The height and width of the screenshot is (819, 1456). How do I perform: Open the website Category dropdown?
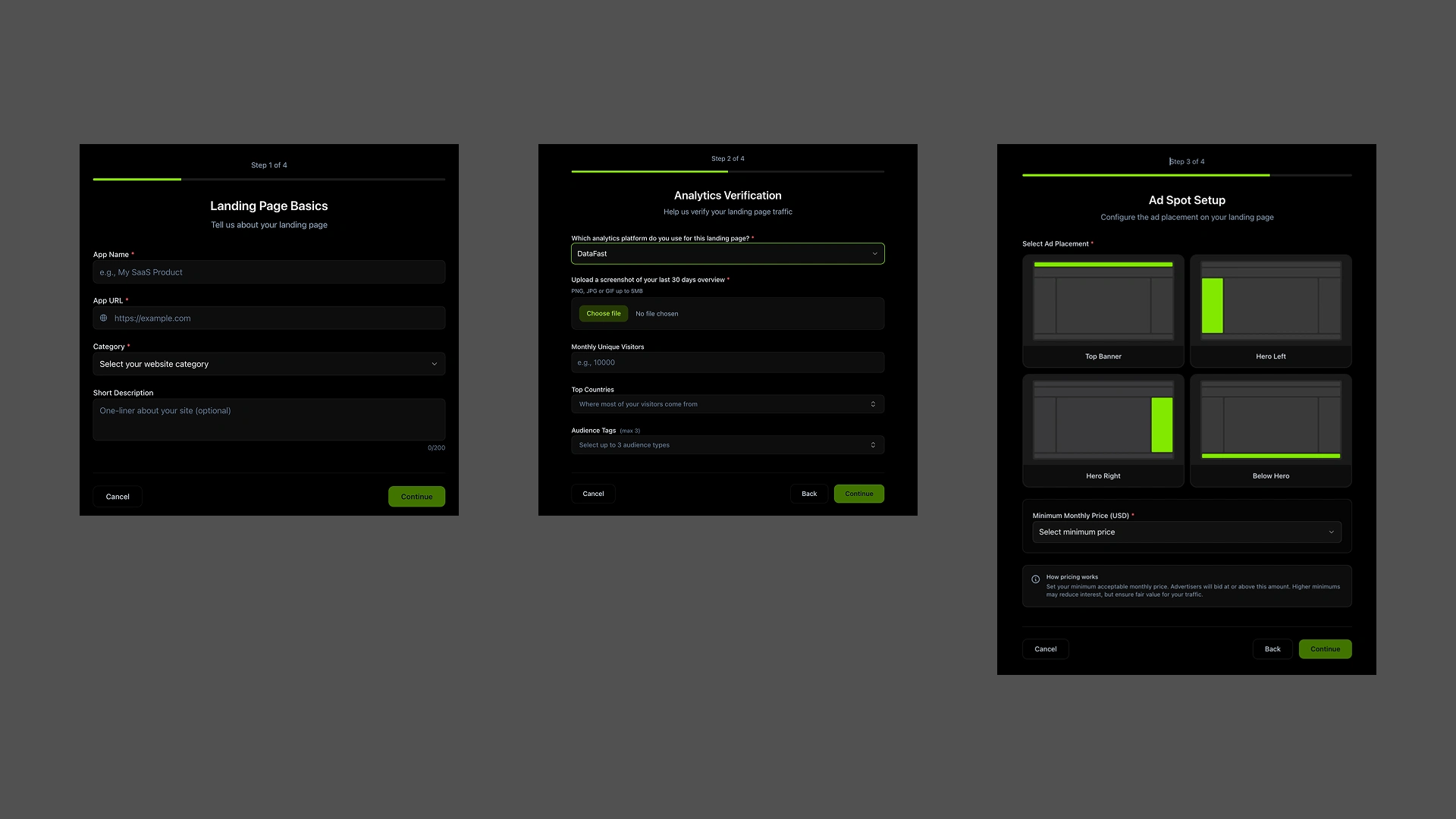pos(268,363)
